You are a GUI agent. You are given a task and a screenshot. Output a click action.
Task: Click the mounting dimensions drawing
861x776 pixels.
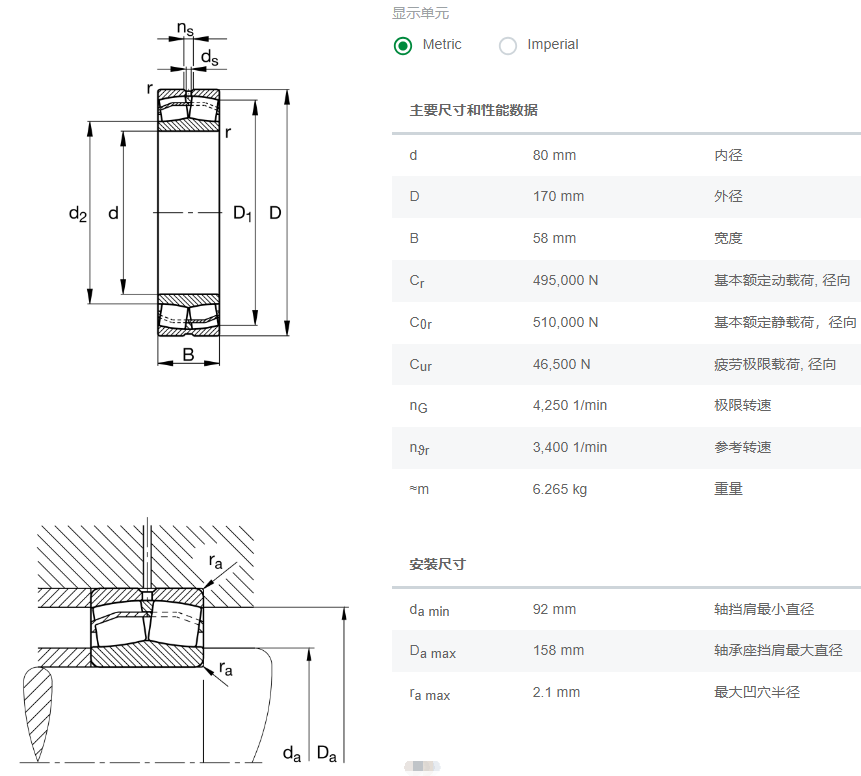(x=184, y=640)
